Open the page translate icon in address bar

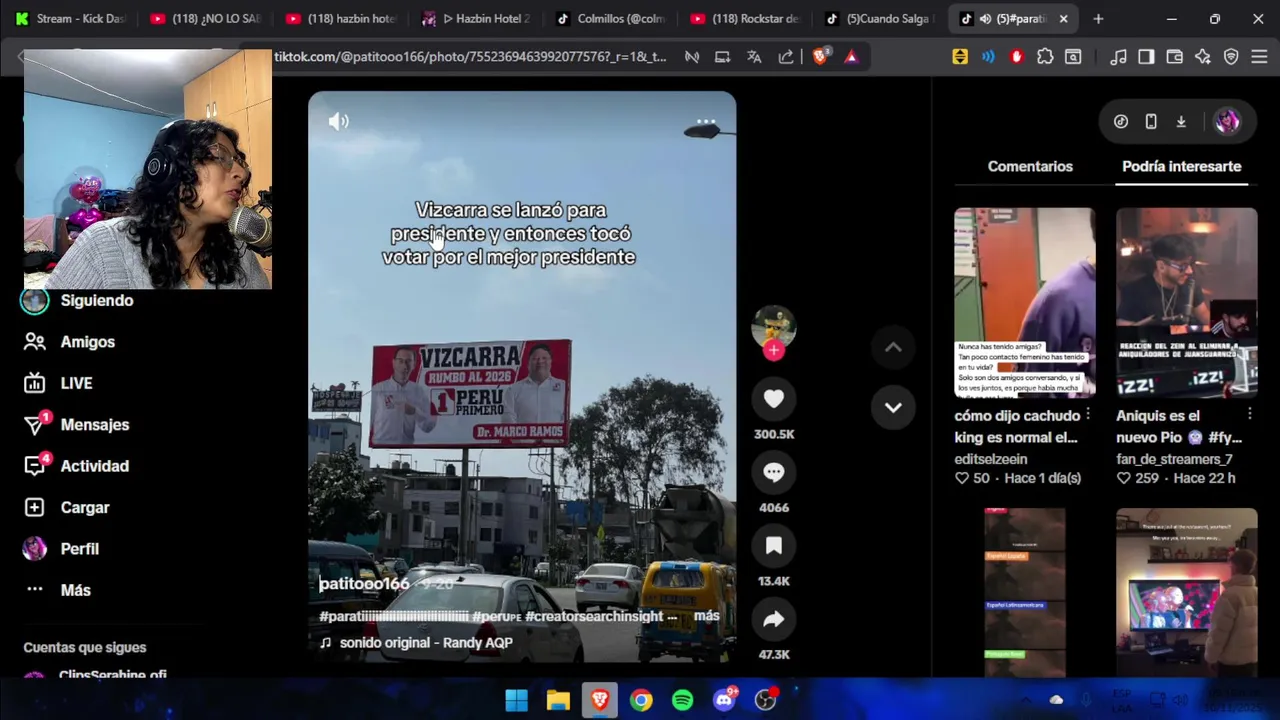click(x=754, y=57)
